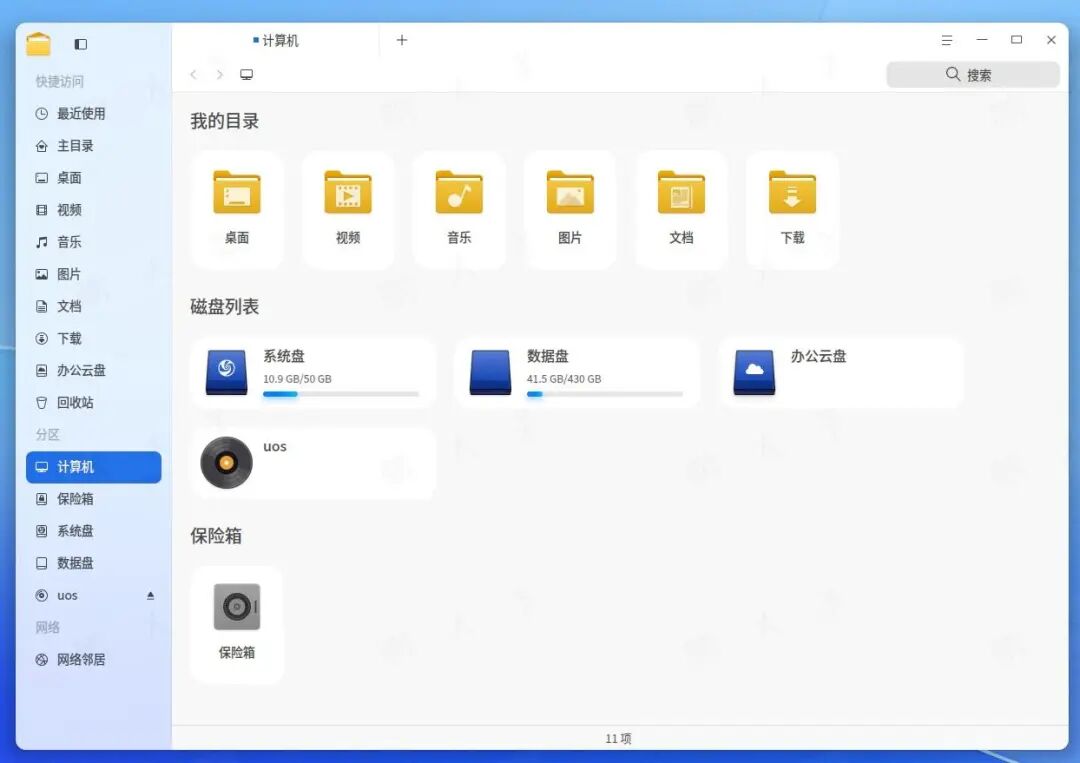This screenshot has width=1080, height=763.
Task: Select 最近使用 in the sidebar
Action: click(x=81, y=114)
